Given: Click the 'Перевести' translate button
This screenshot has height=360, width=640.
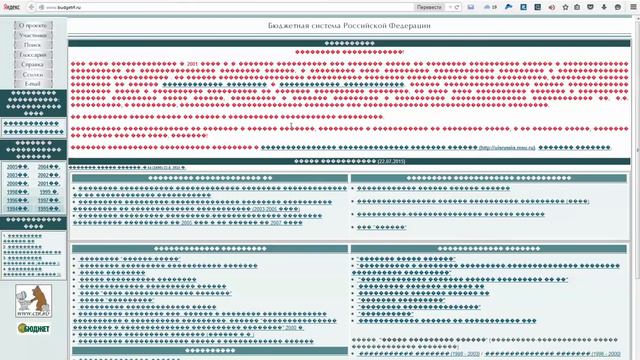Looking at the screenshot, I should pos(429,7).
